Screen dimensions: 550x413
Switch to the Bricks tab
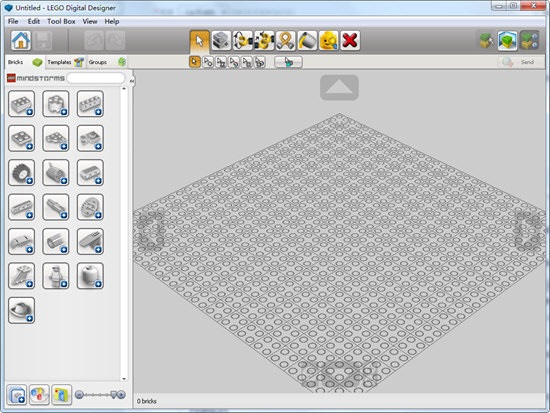point(25,62)
